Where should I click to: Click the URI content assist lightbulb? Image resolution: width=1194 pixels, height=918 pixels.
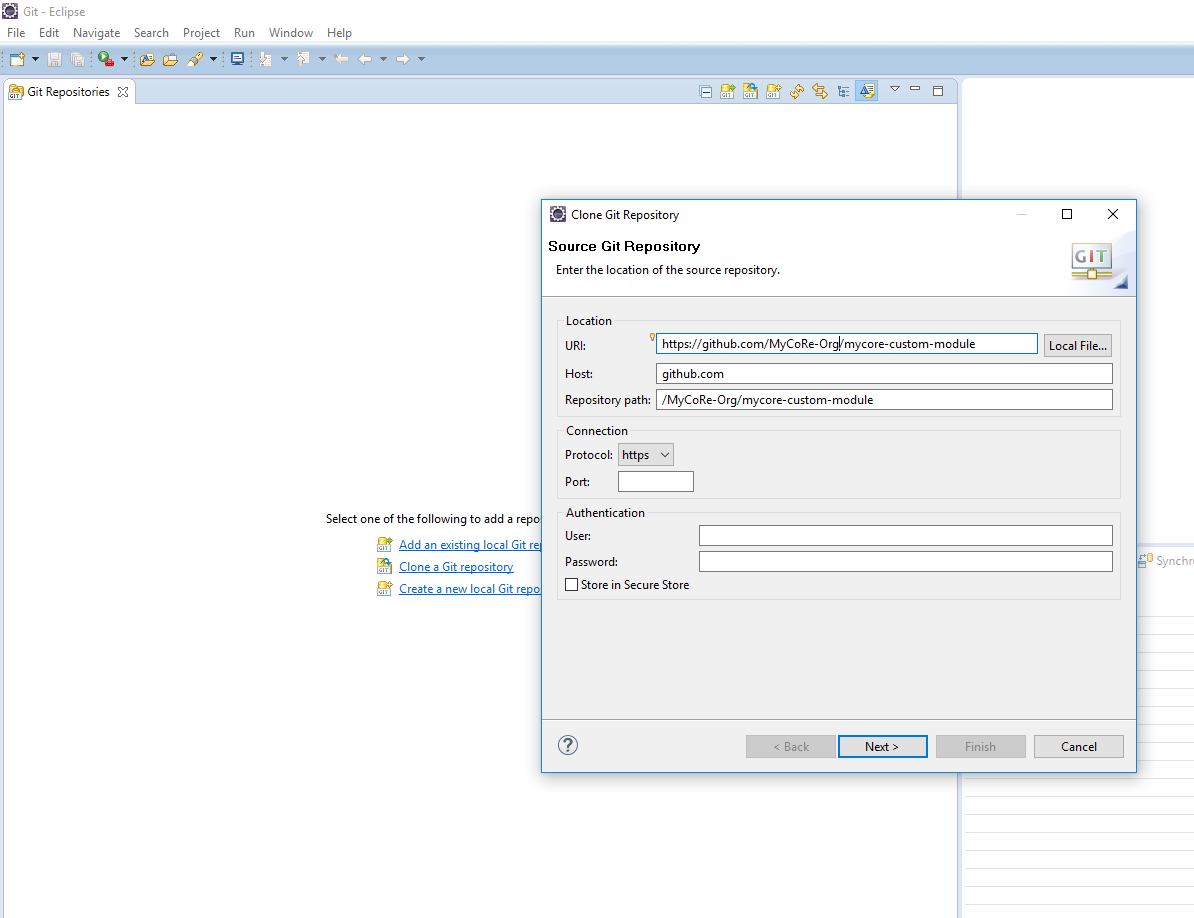(x=652, y=337)
